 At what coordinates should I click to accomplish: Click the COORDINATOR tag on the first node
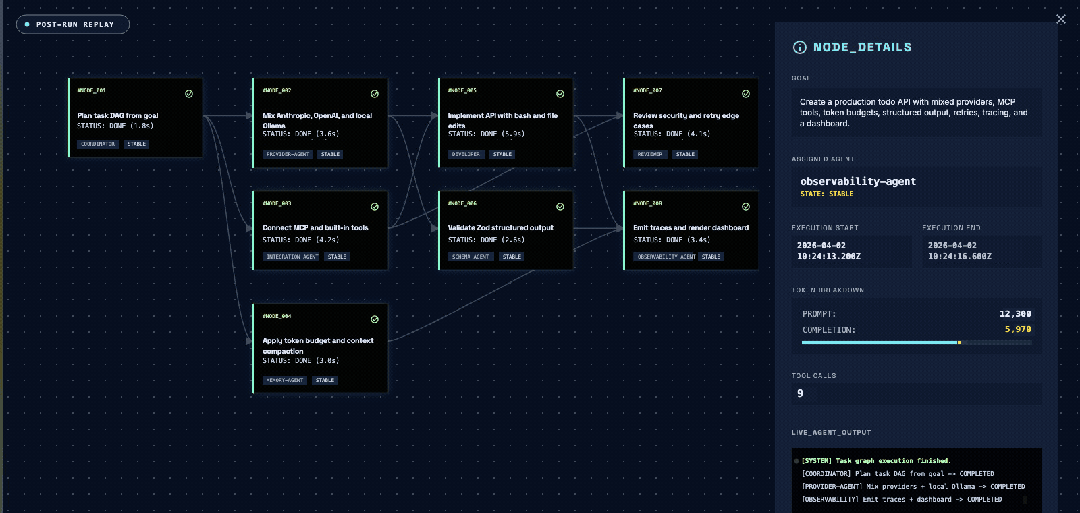98,144
